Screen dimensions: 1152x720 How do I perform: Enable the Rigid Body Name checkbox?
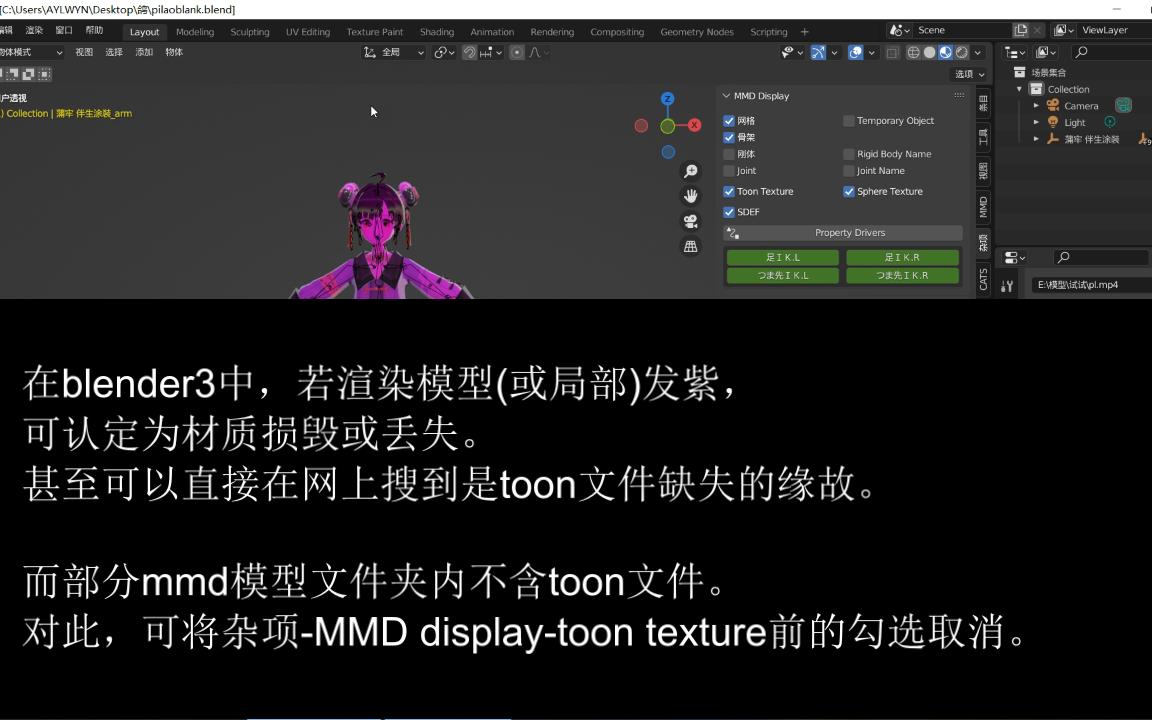click(x=849, y=153)
